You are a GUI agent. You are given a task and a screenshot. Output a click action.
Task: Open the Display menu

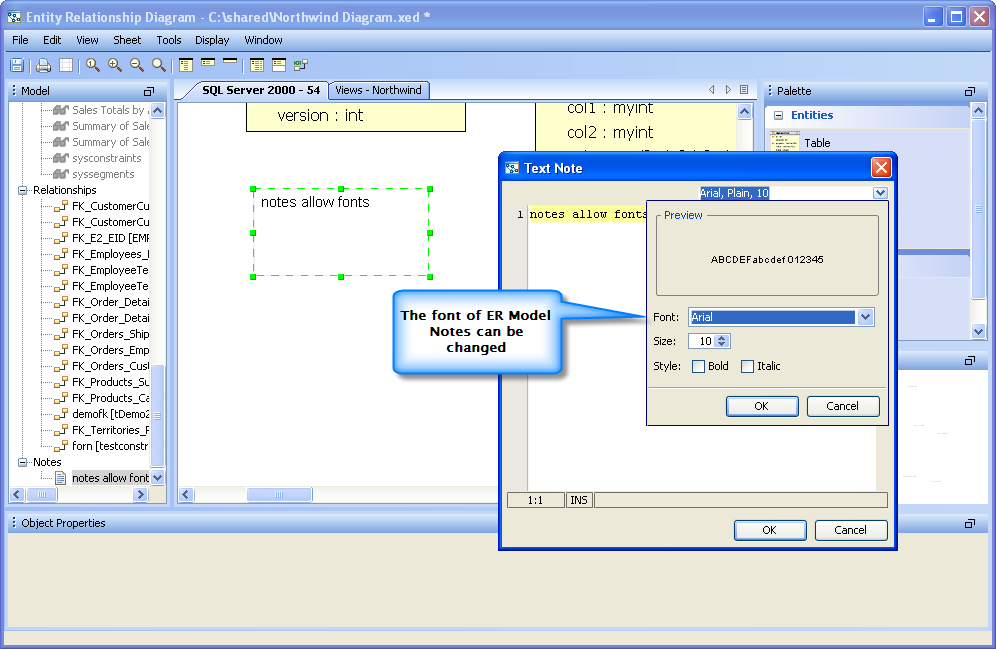coord(212,40)
